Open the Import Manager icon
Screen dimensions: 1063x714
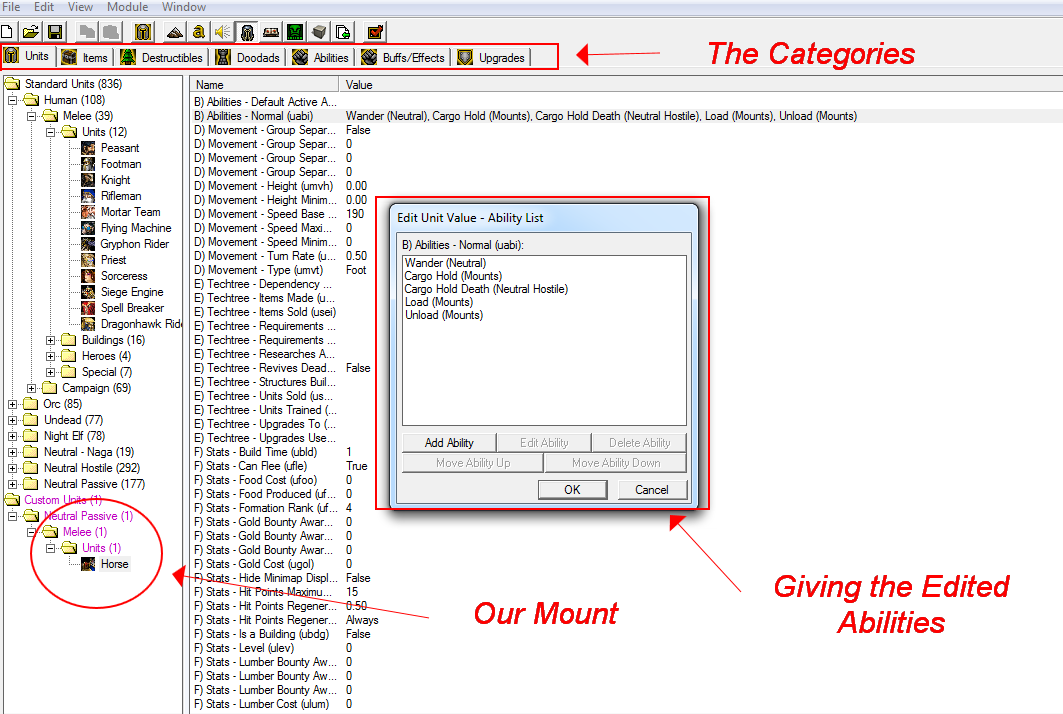[343, 32]
